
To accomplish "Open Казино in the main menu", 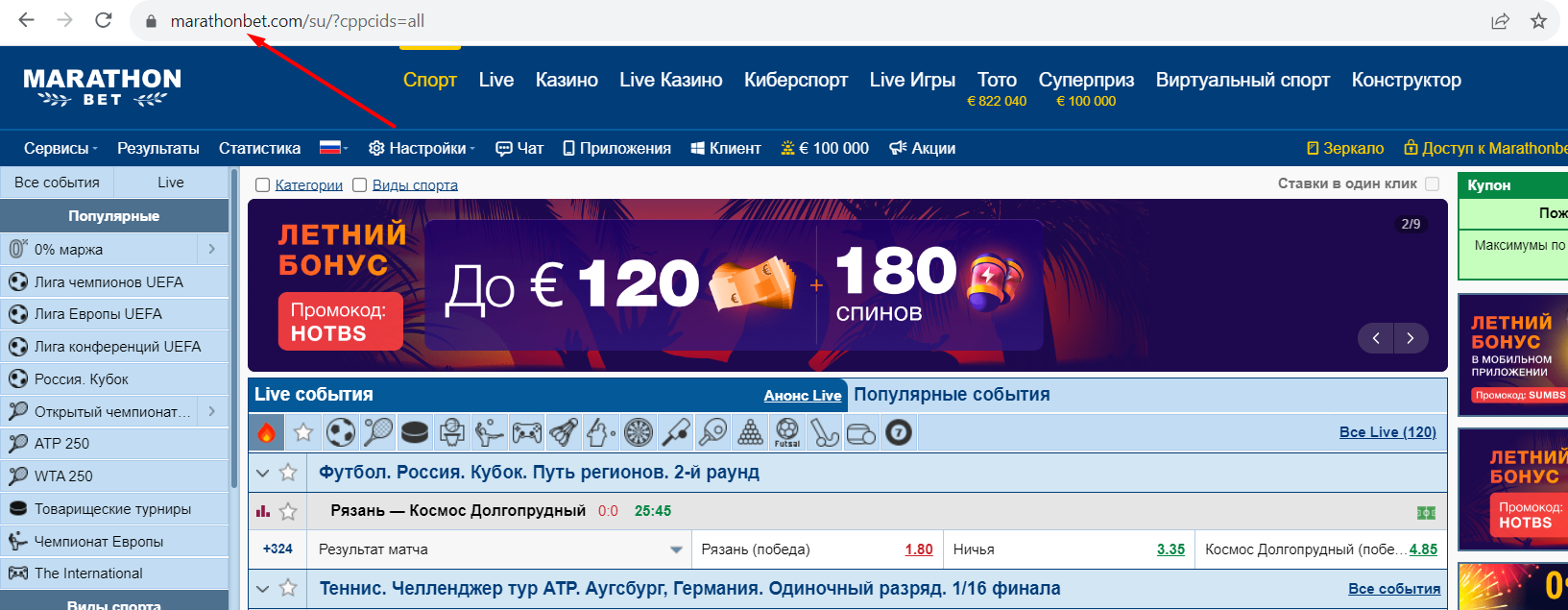I will pyautogui.click(x=567, y=80).
